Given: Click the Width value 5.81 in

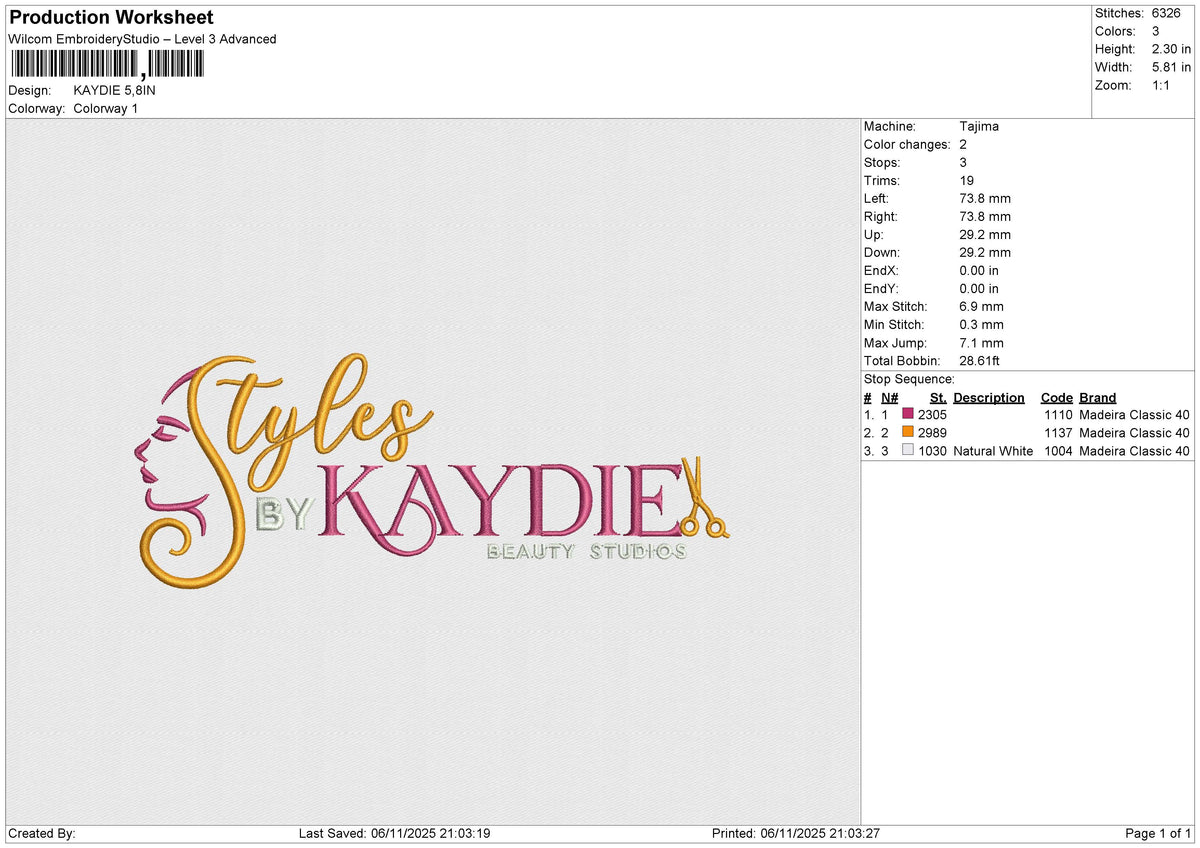Looking at the screenshot, I should (x=1171, y=67).
